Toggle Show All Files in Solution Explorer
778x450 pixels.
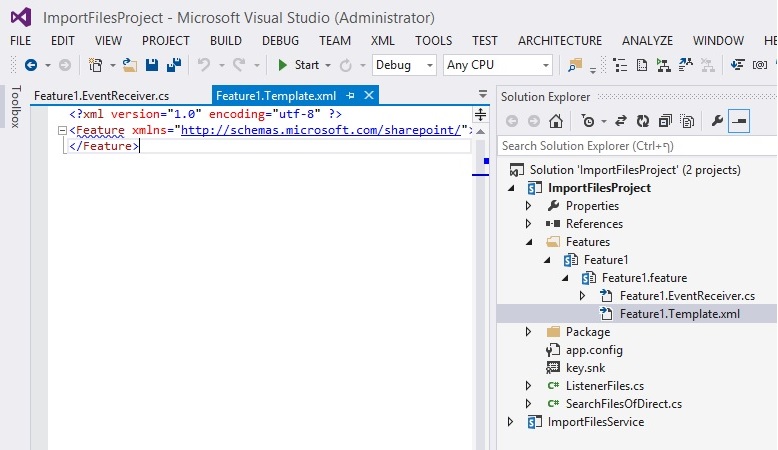pyautogui.click(x=687, y=121)
